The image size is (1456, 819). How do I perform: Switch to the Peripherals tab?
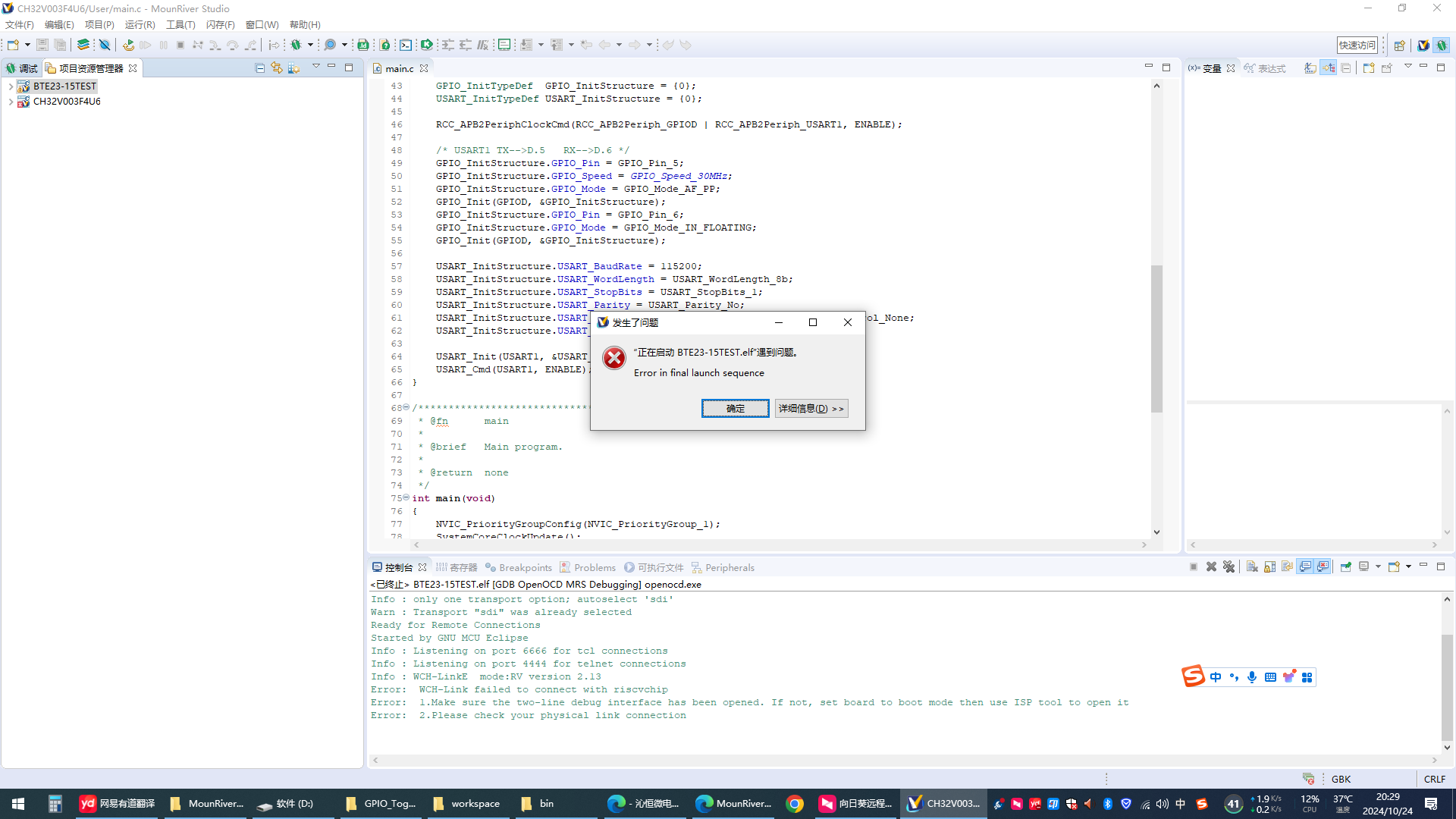point(723,567)
